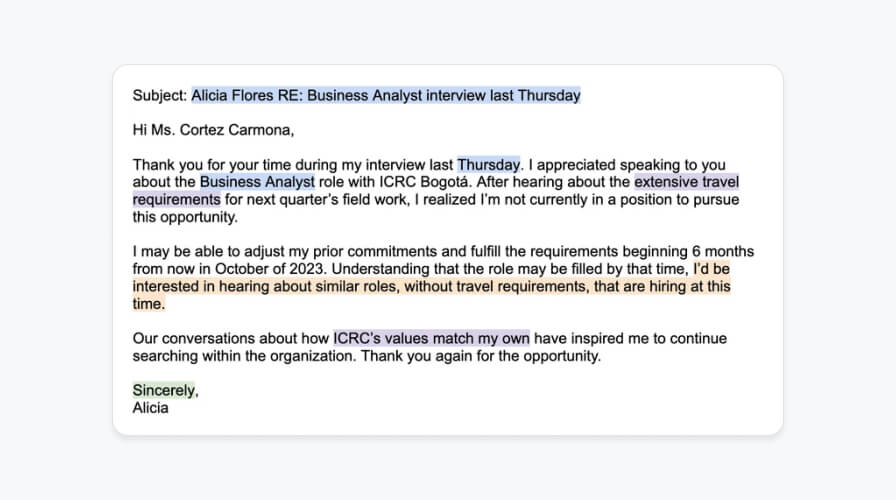Click the orange highlighted "I'd be" text

[x=711, y=269]
